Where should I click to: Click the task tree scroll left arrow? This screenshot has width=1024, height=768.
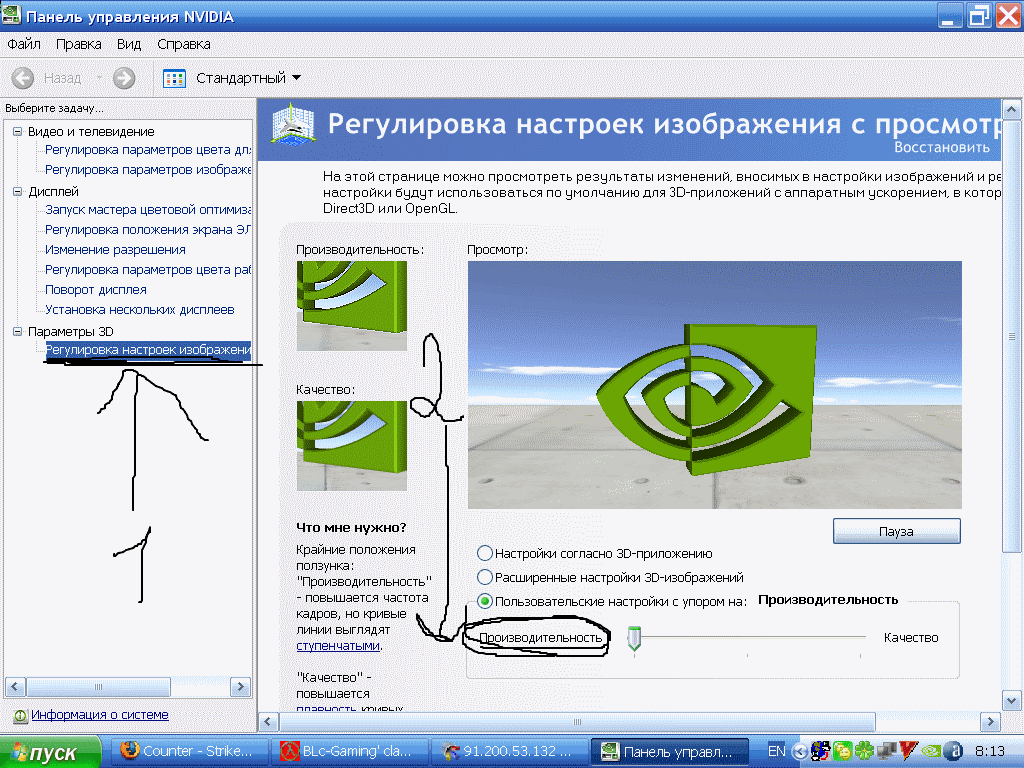(15, 686)
